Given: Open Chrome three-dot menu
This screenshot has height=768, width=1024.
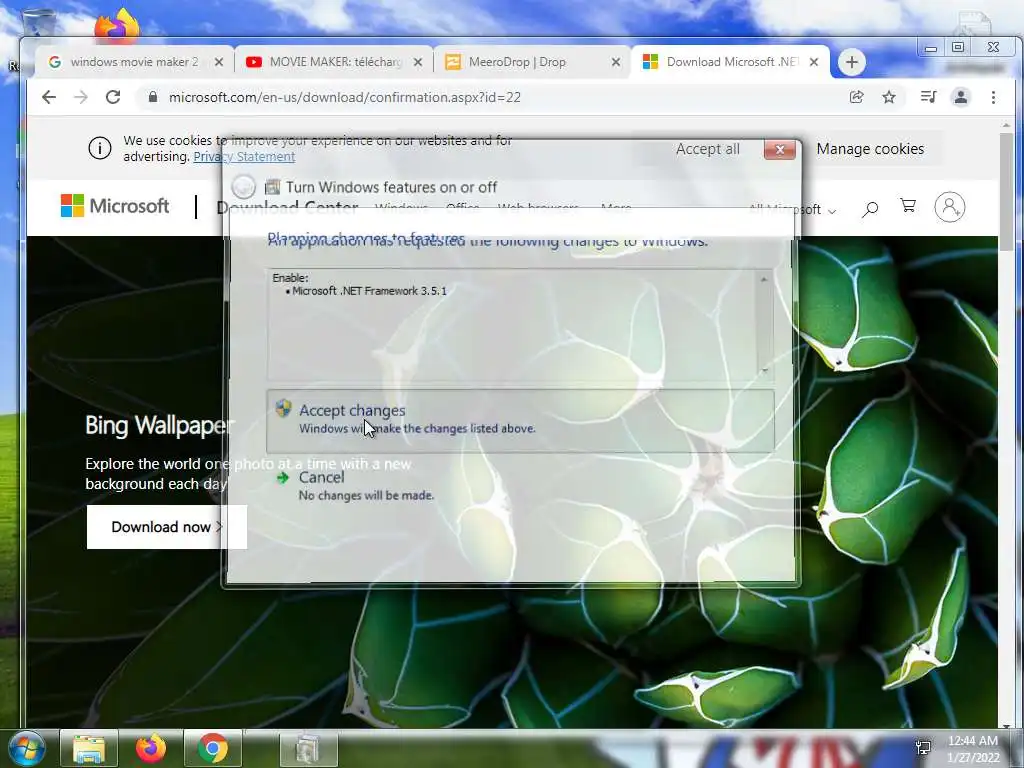Looking at the screenshot, I should coord(993,97).
